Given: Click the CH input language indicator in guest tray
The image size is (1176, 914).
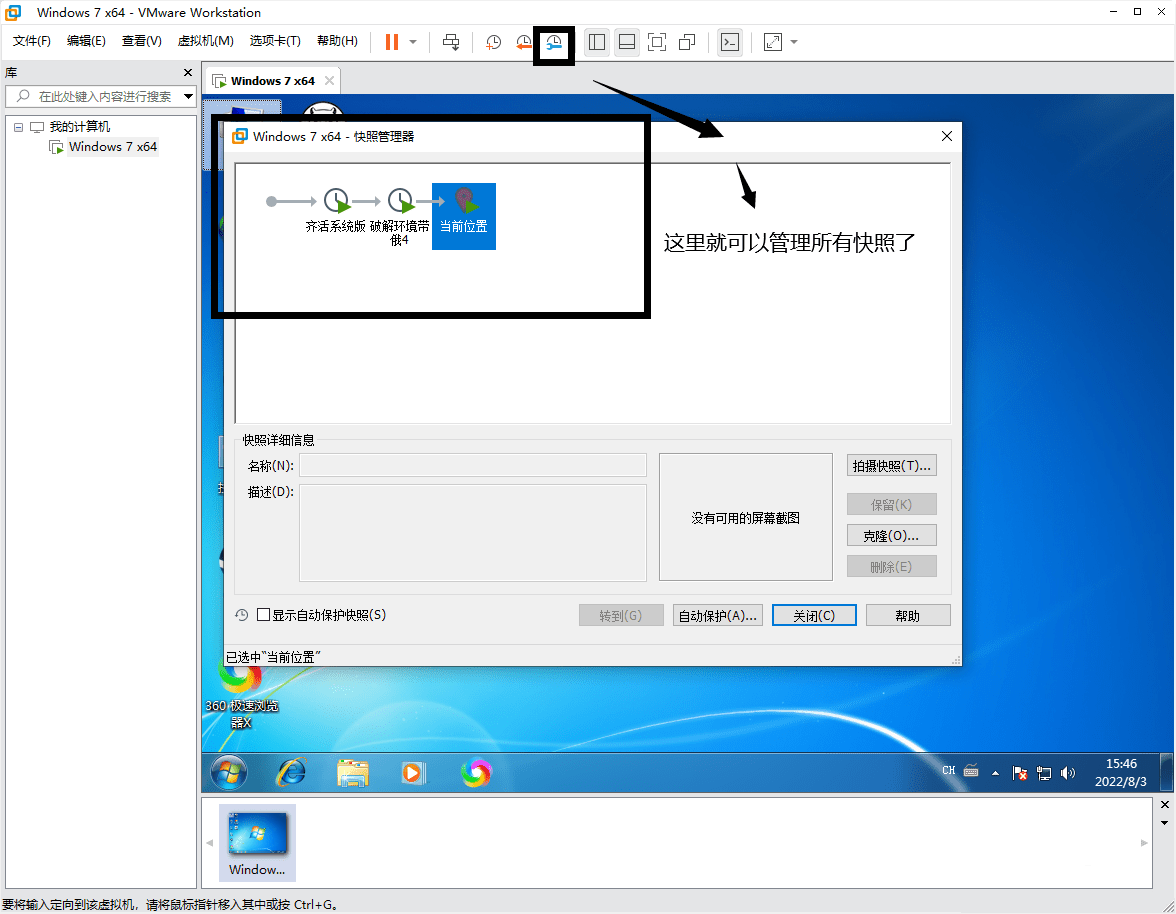Looking at the screenshot, I should (x=949, y=771).
